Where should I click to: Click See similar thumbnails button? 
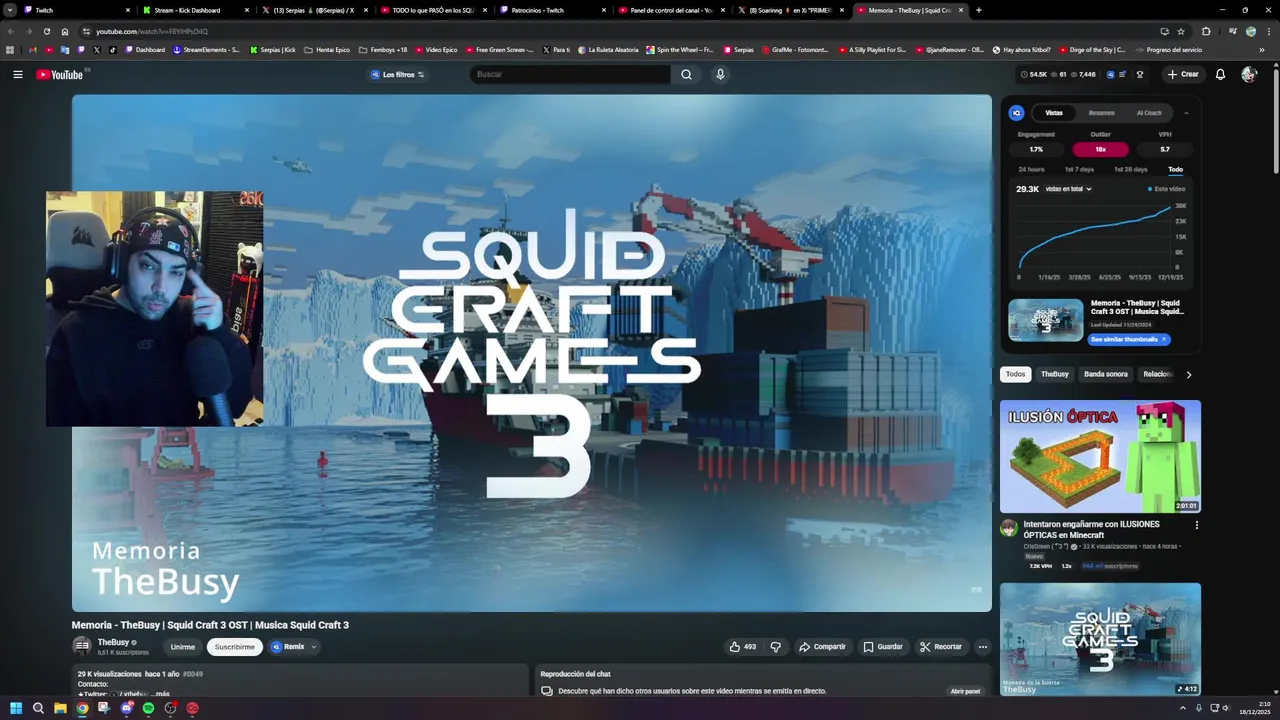click(1129, 339)
